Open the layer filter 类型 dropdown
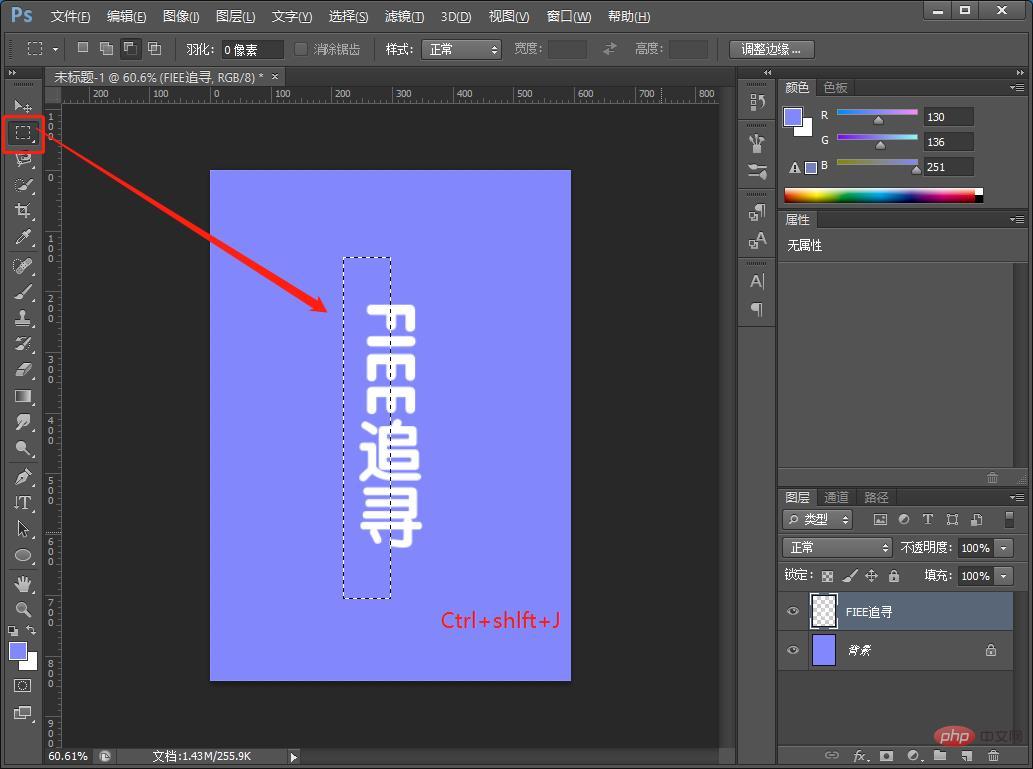Image resolution: width=1033 pixels, height=769 pixels. pos(818,519)
